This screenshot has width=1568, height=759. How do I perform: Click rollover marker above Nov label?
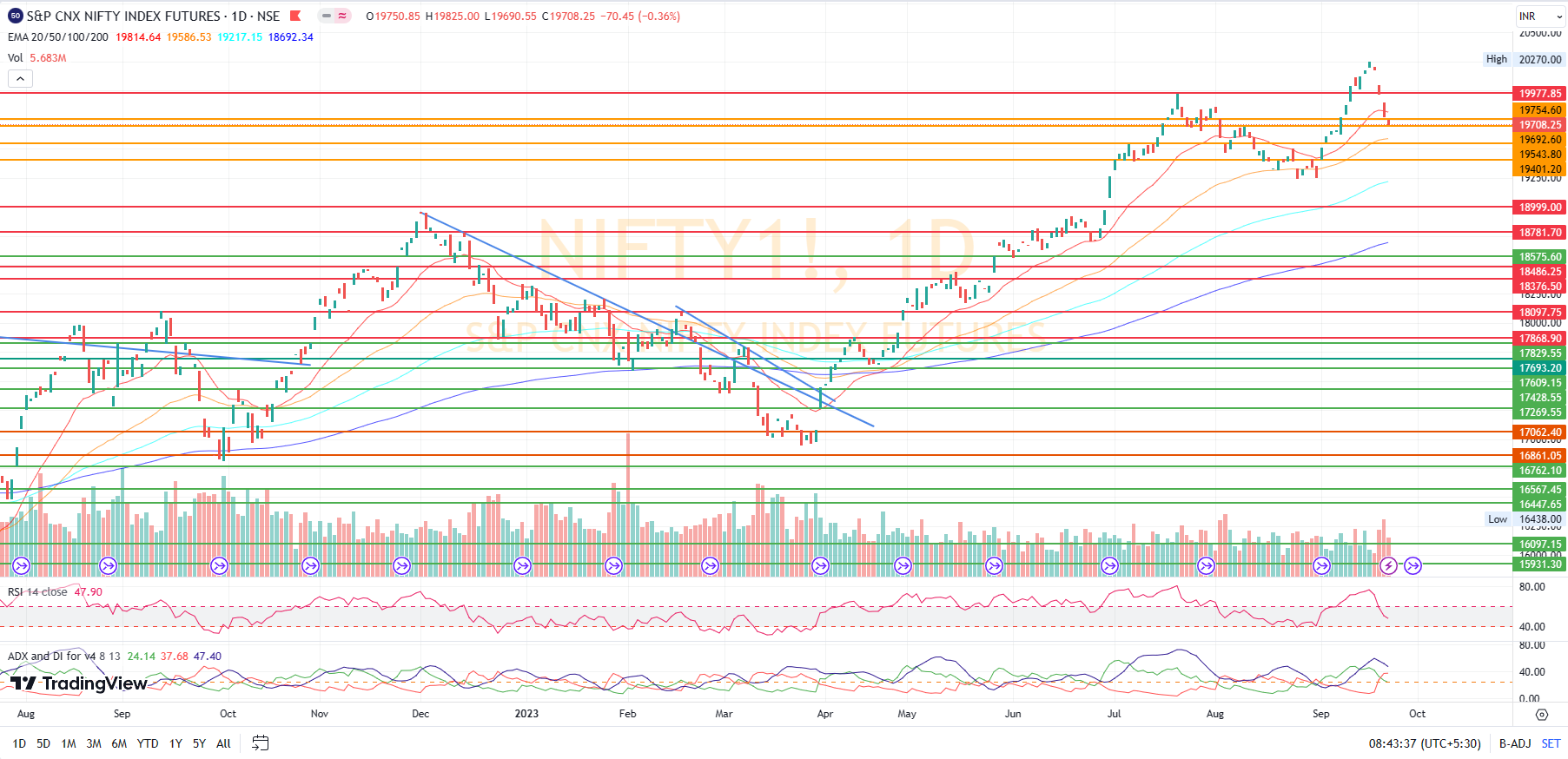[310, 566]
